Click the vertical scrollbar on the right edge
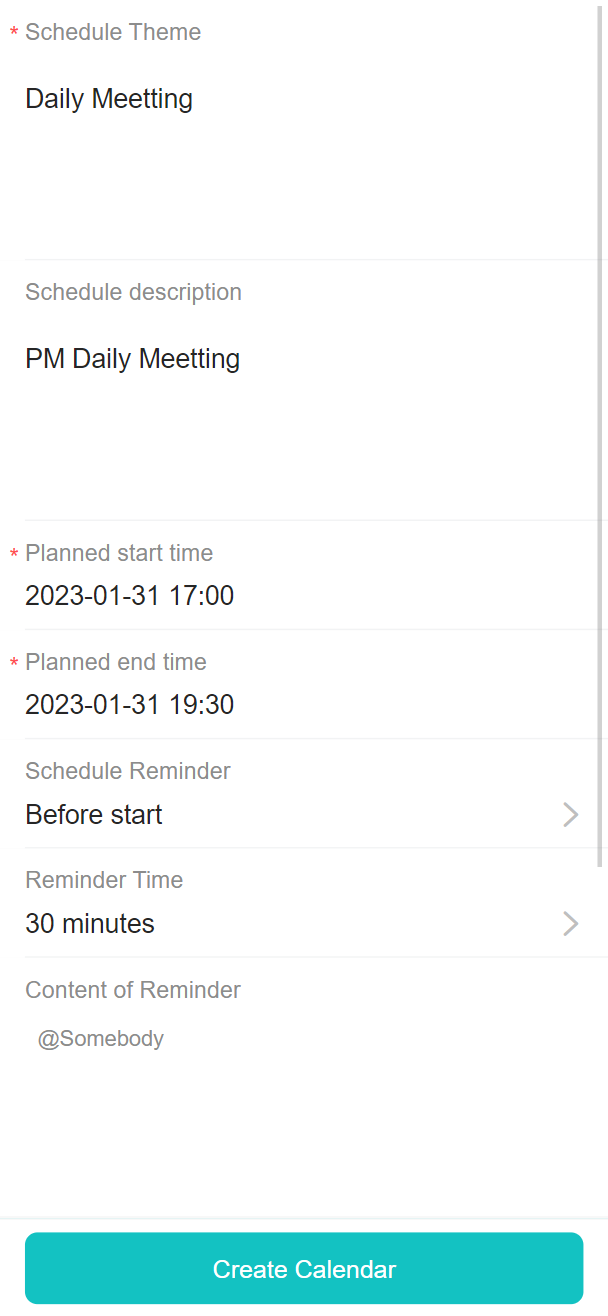 point(600,435)
